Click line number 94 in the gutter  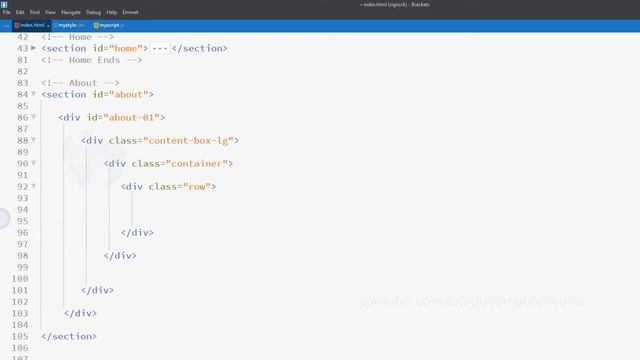coord(22,210)
